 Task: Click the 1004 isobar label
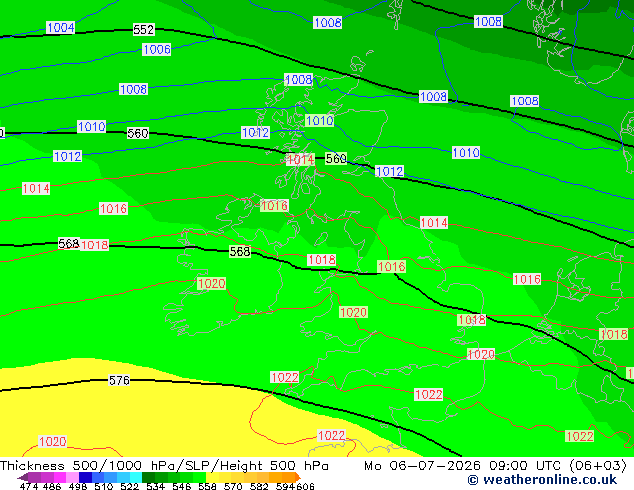[x=61, y=27]
